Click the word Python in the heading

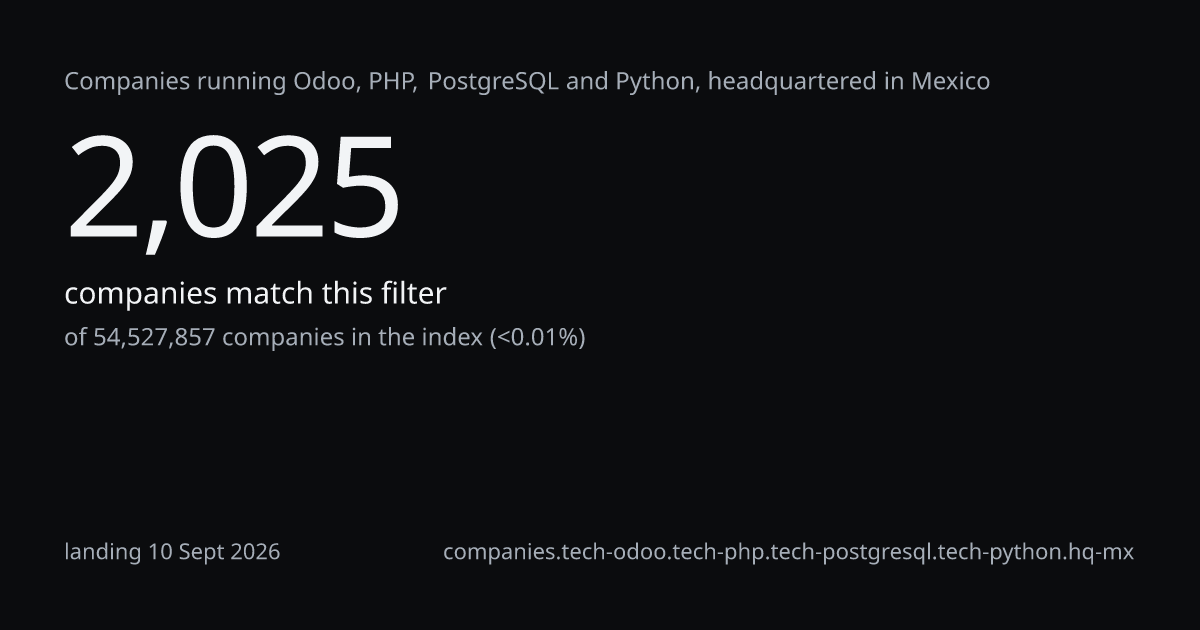(x=652, y=82)
